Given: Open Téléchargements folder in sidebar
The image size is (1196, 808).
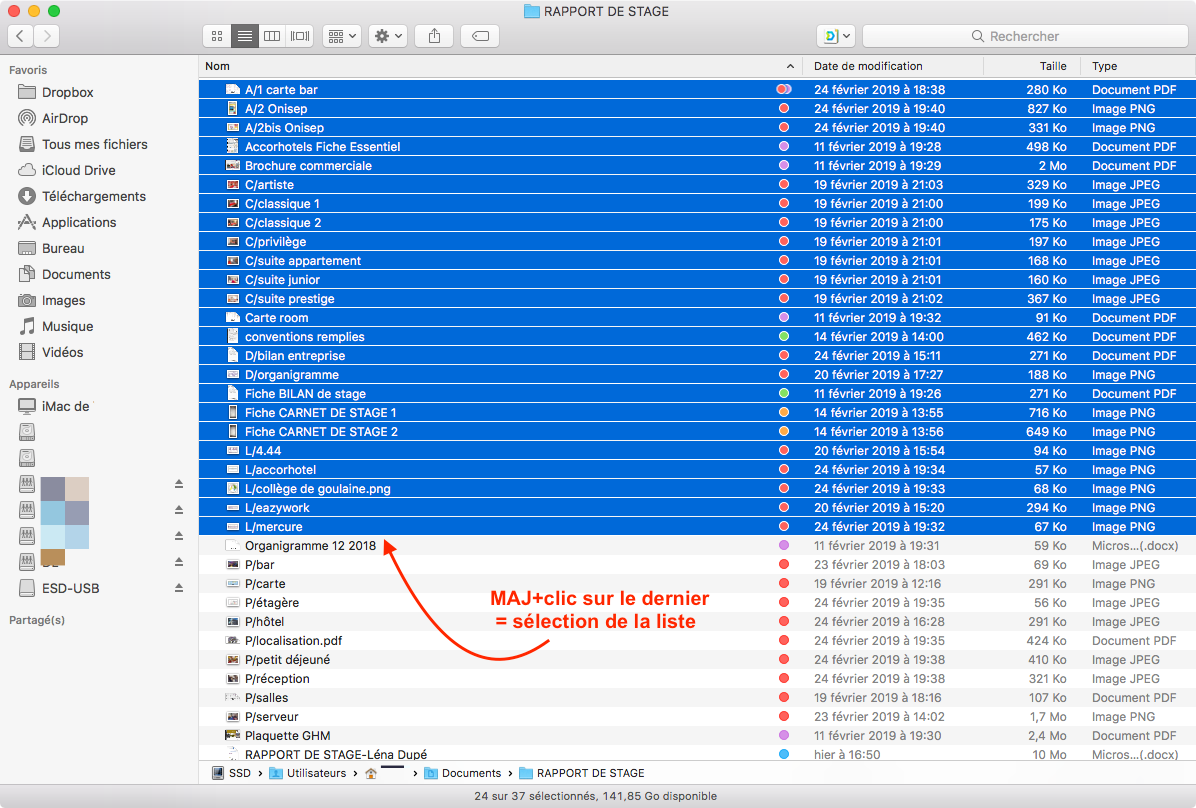Looking at the screenshot, I should point(93,196).
